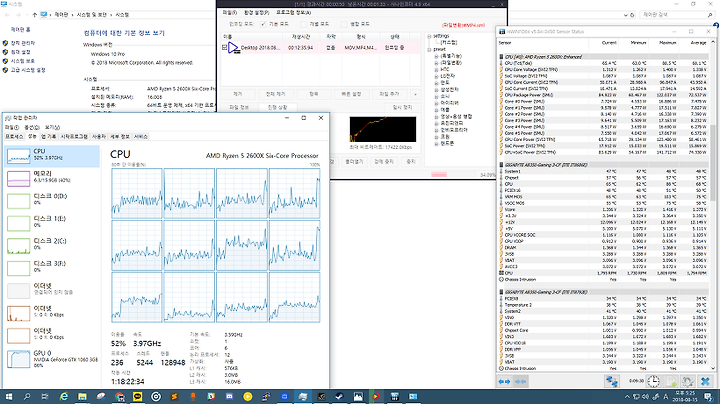This screenshot has width=720, height=404.
Task: Enable the 기본 모드 checkbox in encoder
Action: 263,24
